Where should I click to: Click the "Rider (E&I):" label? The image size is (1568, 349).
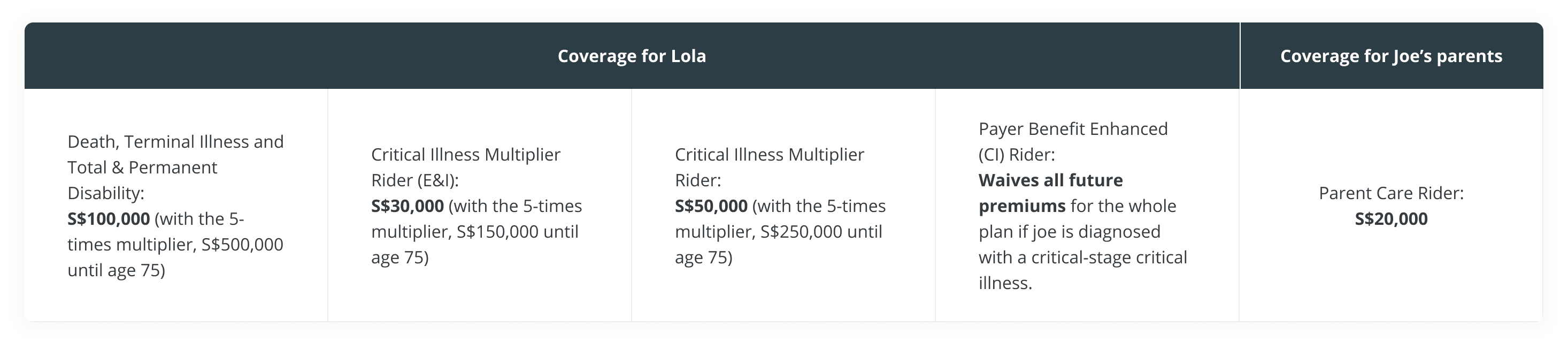pyautogui.click(x=414, y=180)
